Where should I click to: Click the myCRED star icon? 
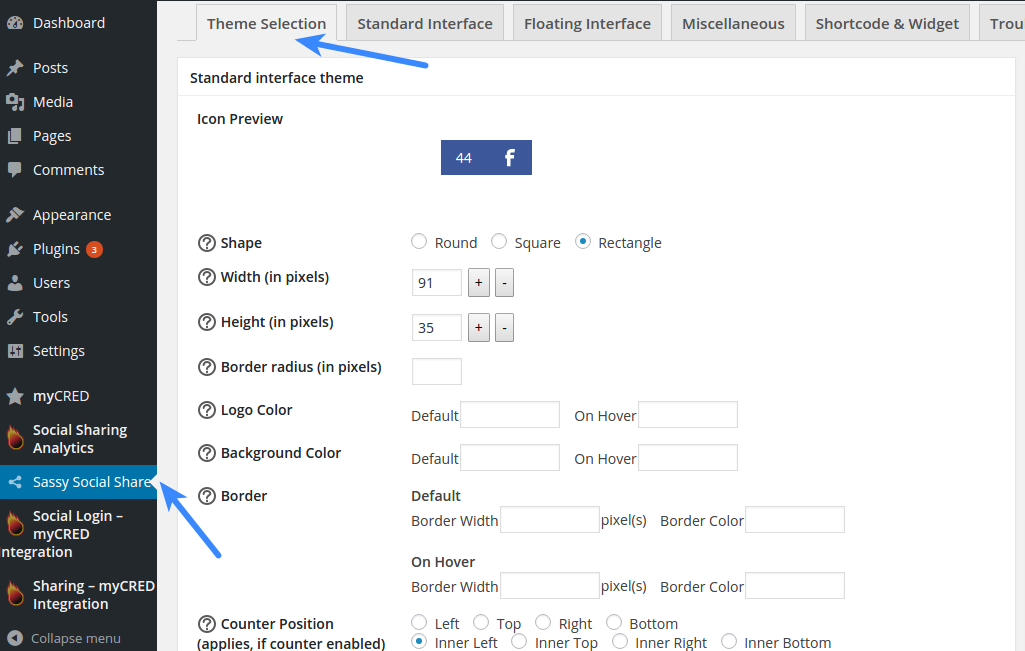click(x=18, y=395)
